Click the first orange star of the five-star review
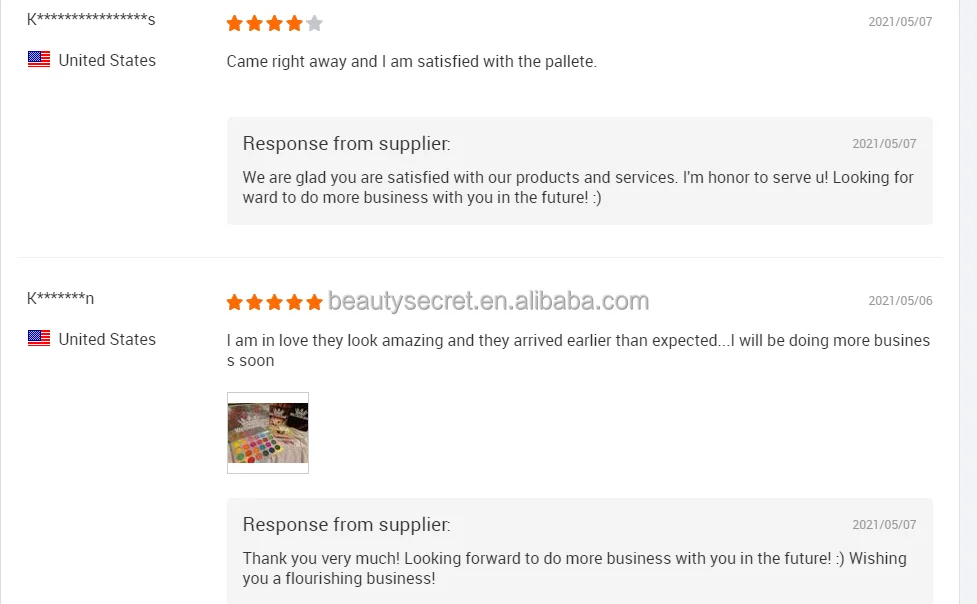The image size is (977, 604). click(x=235, y=302)
